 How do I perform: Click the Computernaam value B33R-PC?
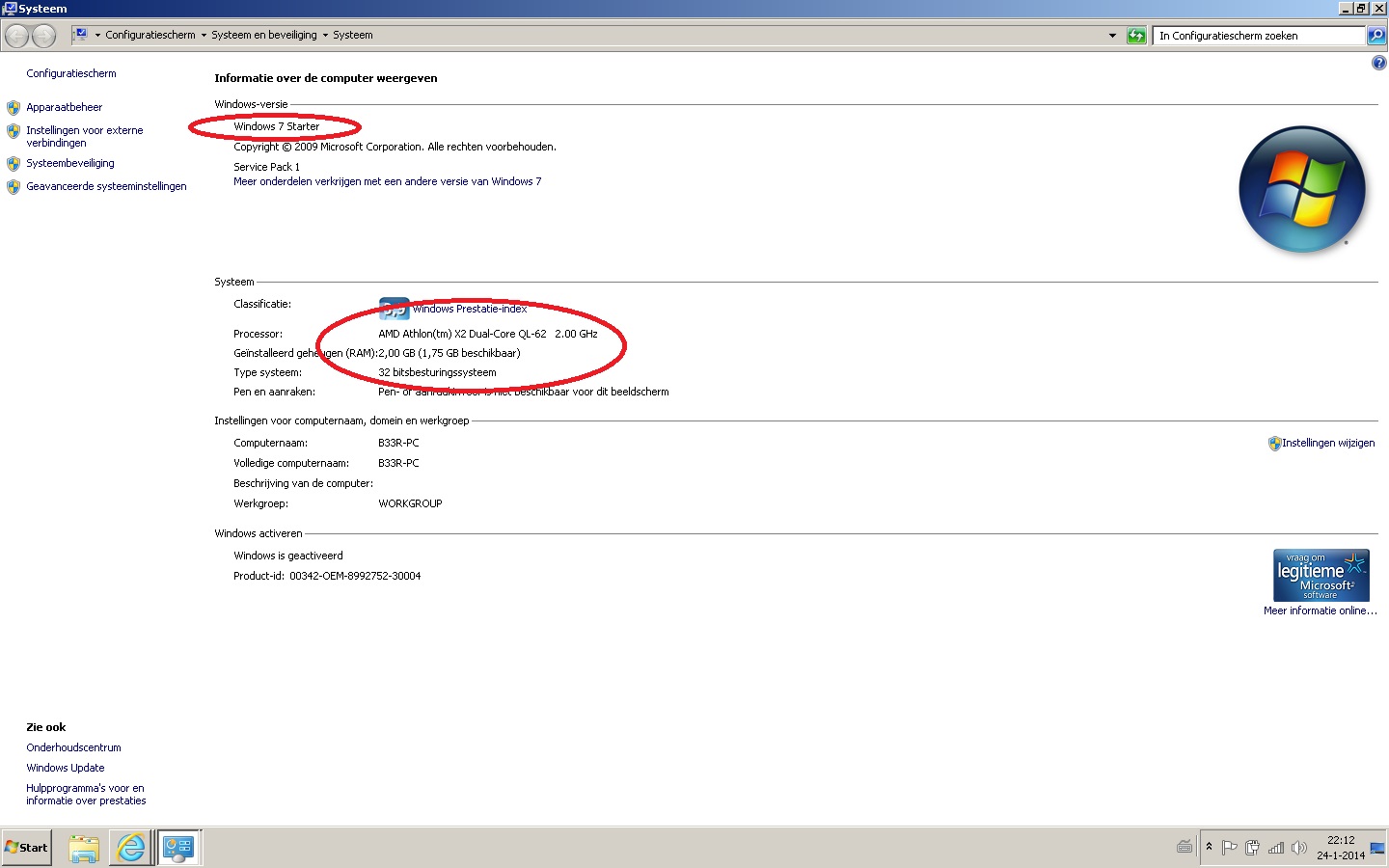(x=398, y=444)
